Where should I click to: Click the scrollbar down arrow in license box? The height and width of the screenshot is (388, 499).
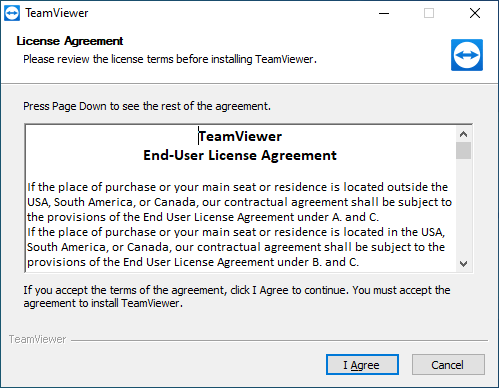click(x=463, y=264)
